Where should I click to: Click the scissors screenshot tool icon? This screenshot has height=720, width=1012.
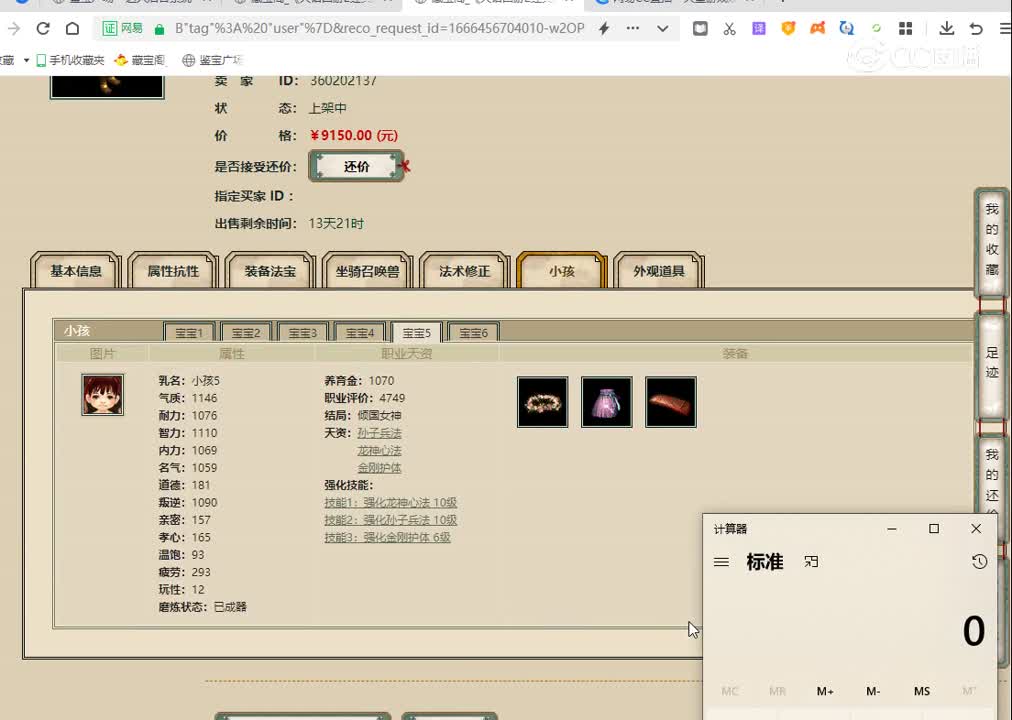(729, 28)
